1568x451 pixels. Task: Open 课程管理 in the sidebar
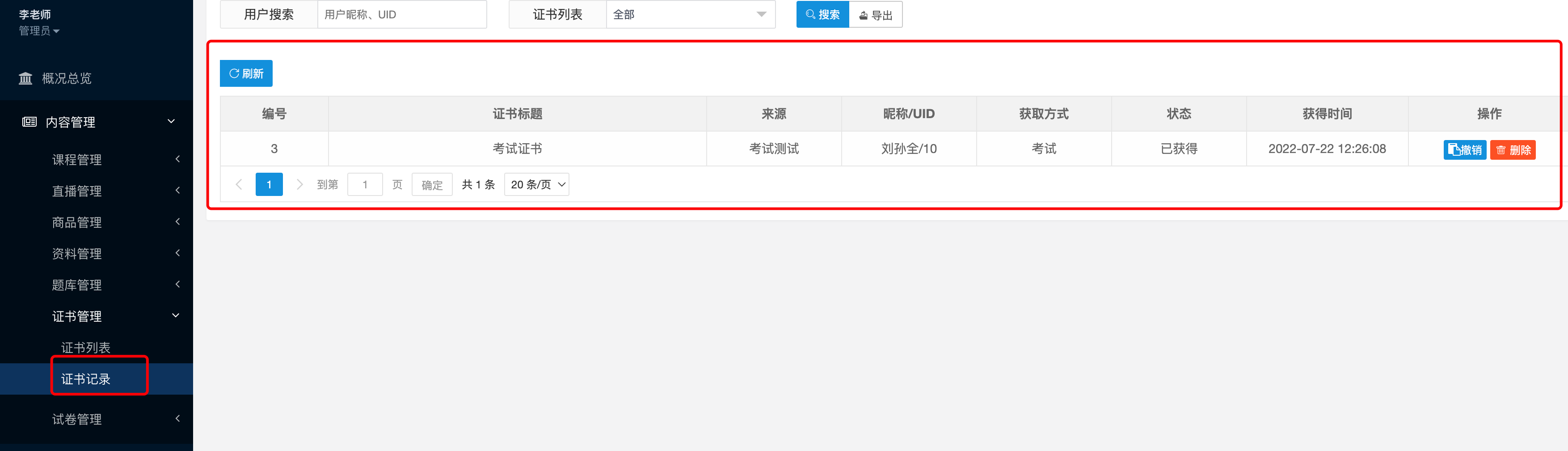(x=77, y=160)
